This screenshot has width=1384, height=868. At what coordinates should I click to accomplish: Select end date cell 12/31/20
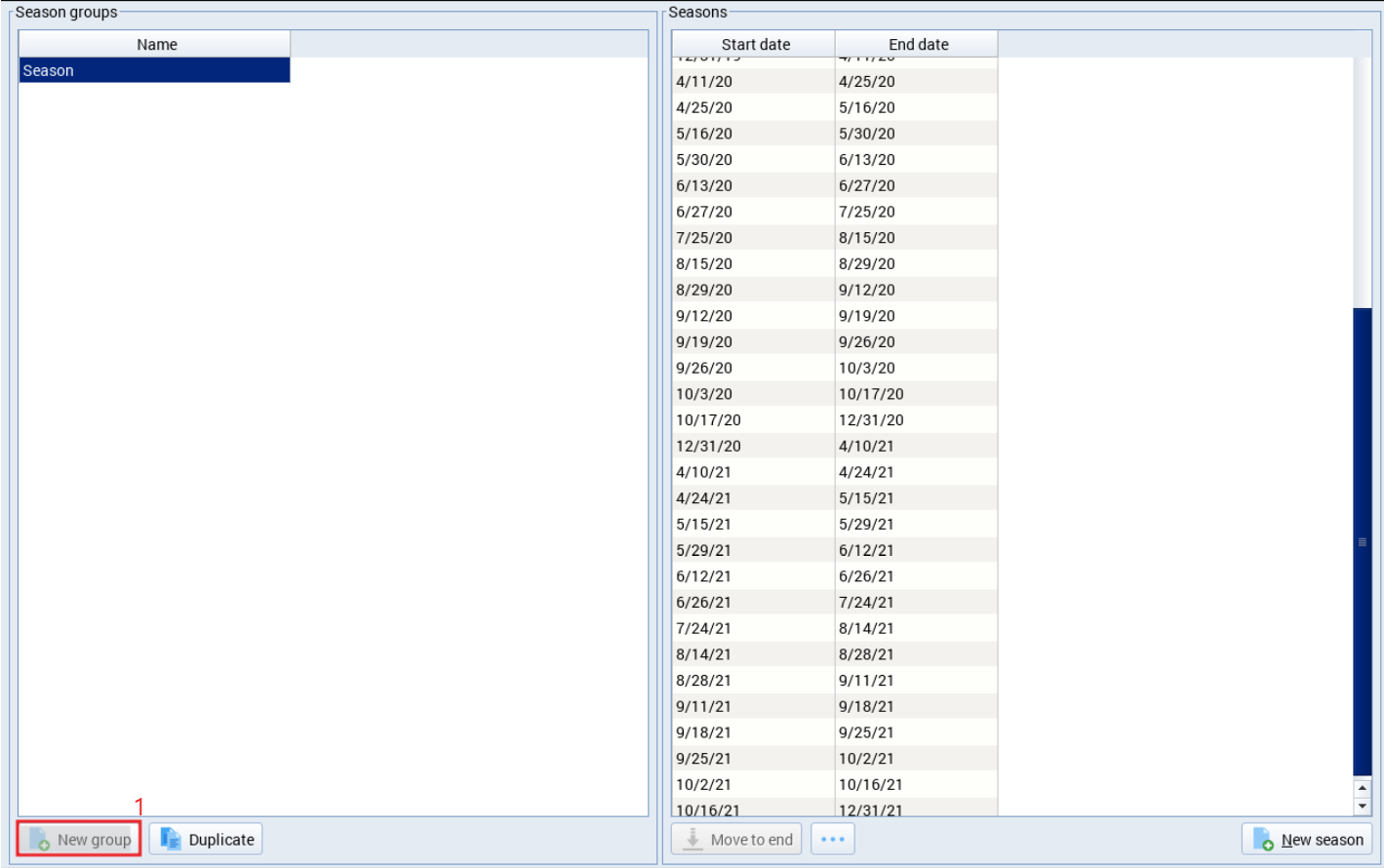[x=916, y=420]
